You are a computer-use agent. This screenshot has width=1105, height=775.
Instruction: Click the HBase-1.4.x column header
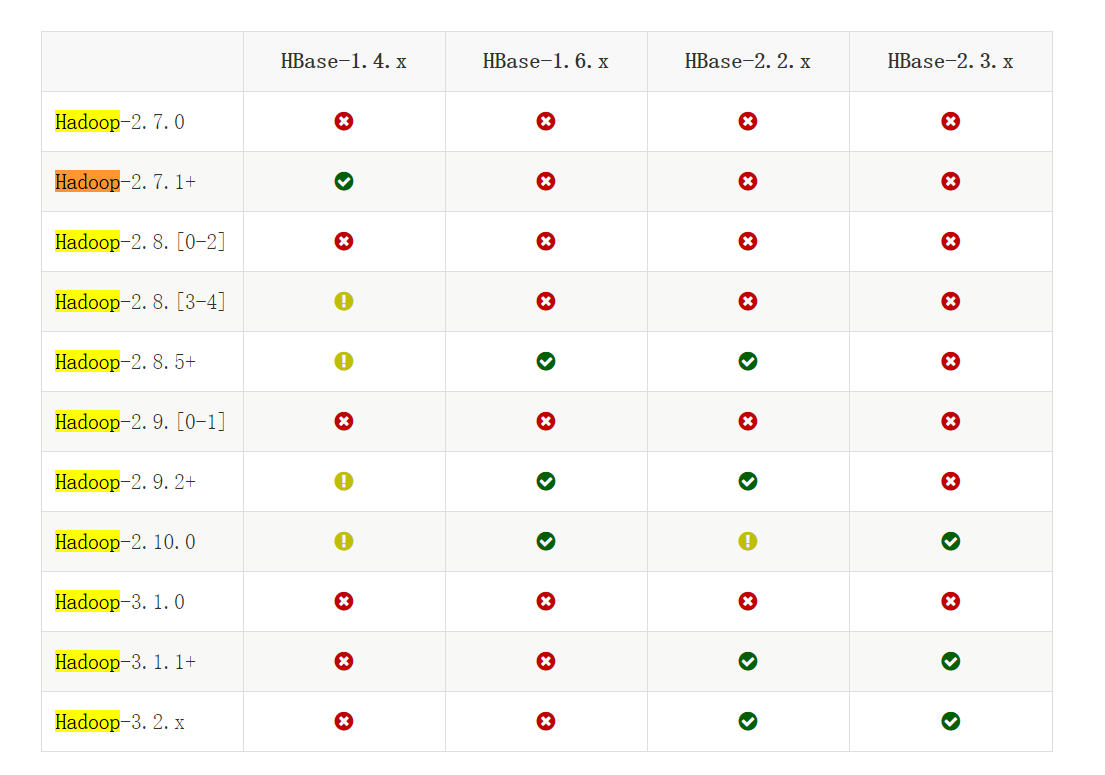coord(344,62)
